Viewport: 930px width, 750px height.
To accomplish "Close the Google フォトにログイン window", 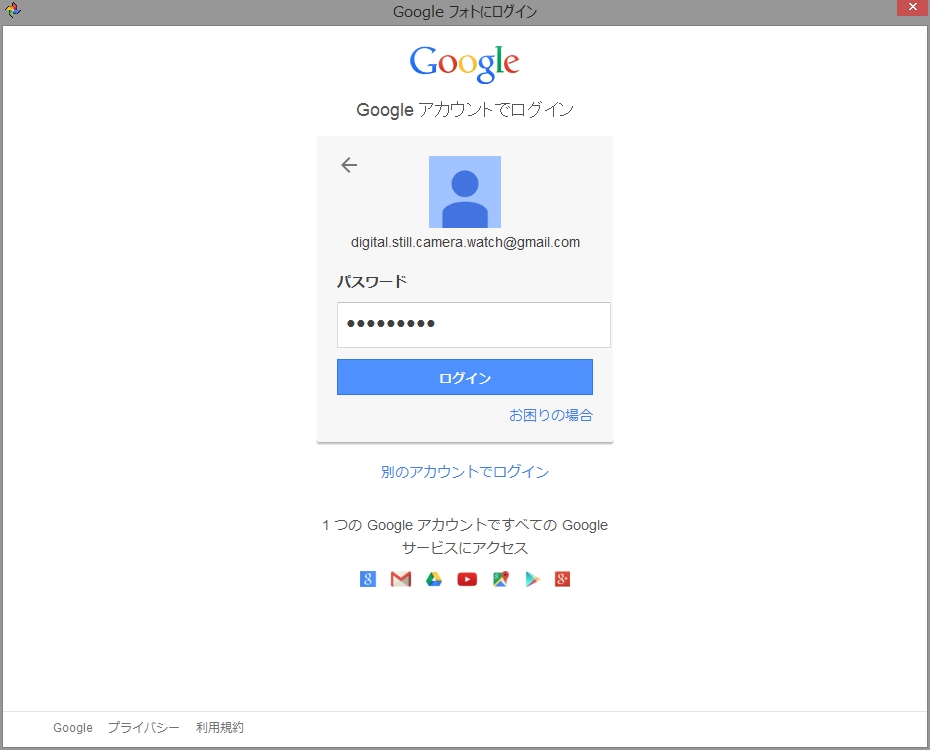I will point(912,7).
